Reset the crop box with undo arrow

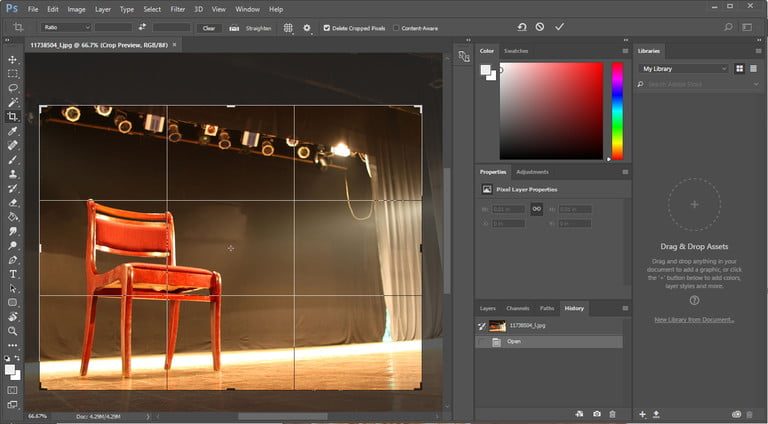(521, 27)
